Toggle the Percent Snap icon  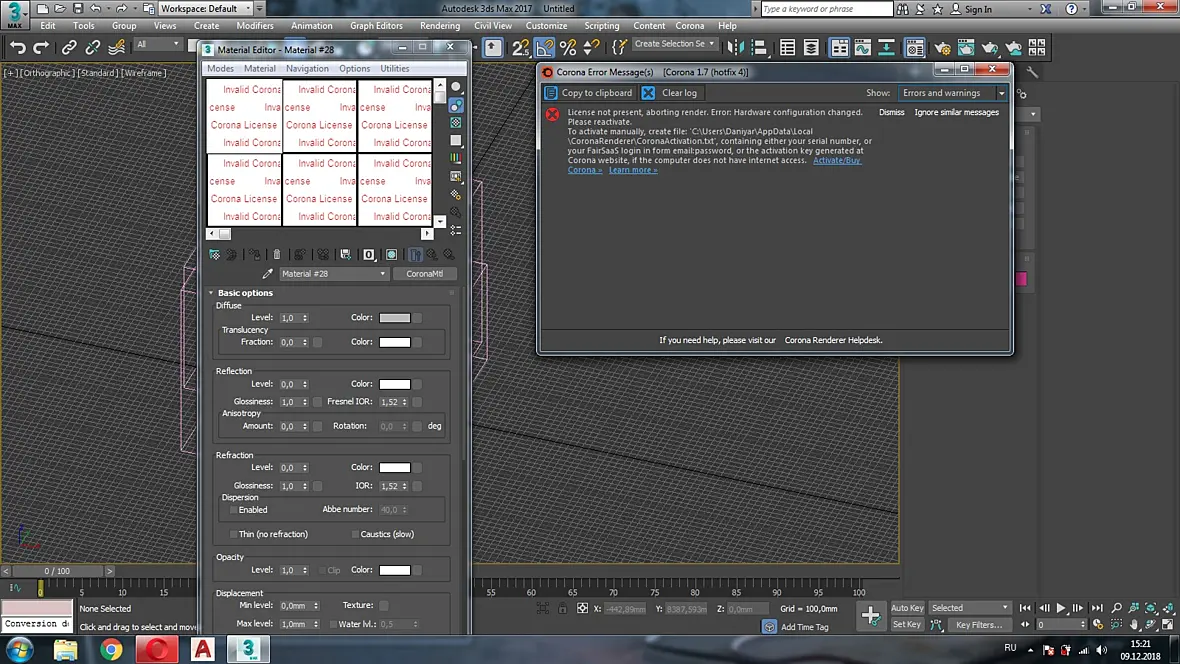[568, 47]
